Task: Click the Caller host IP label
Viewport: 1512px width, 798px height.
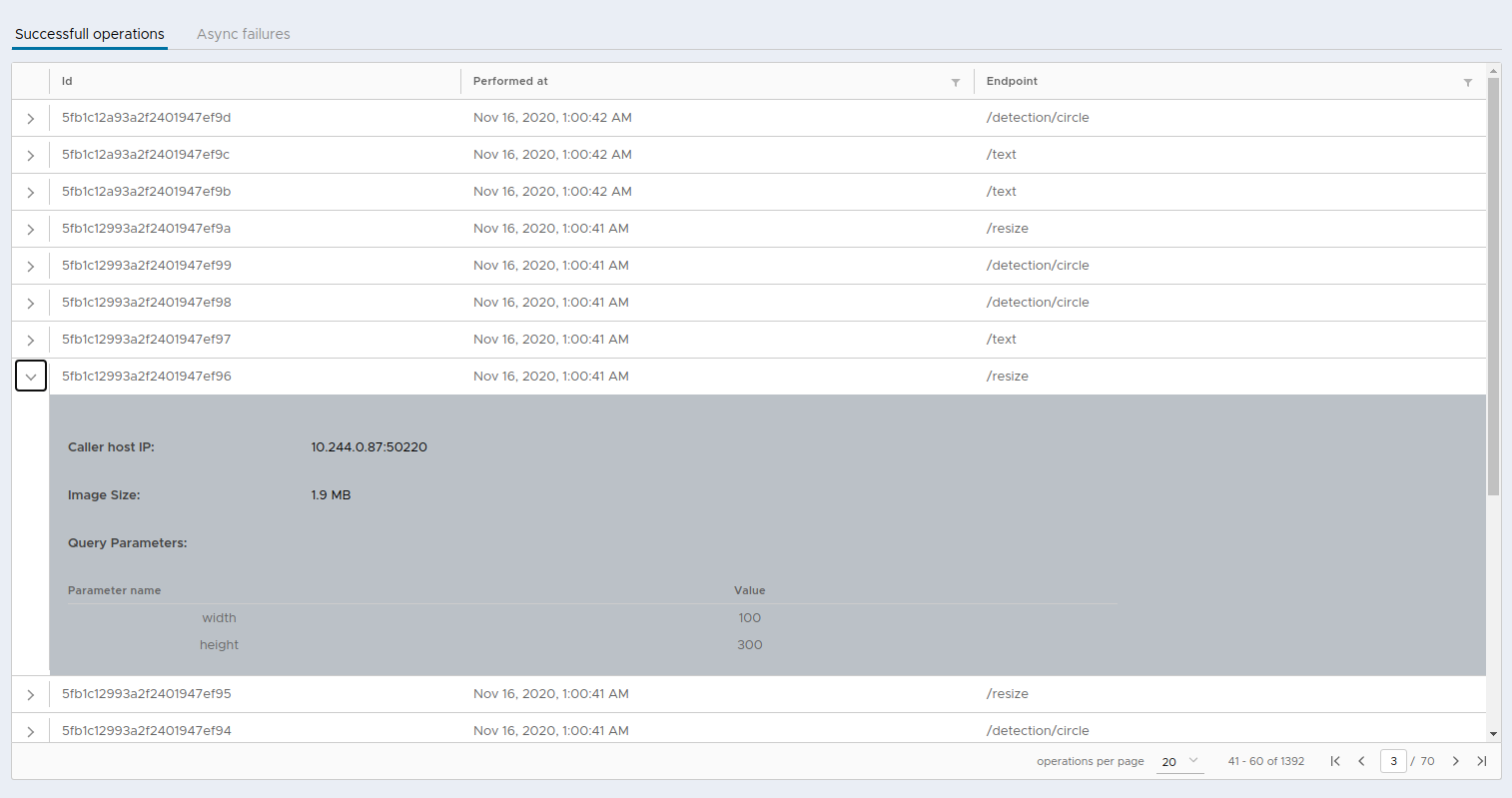Action: tap(111, 447)
